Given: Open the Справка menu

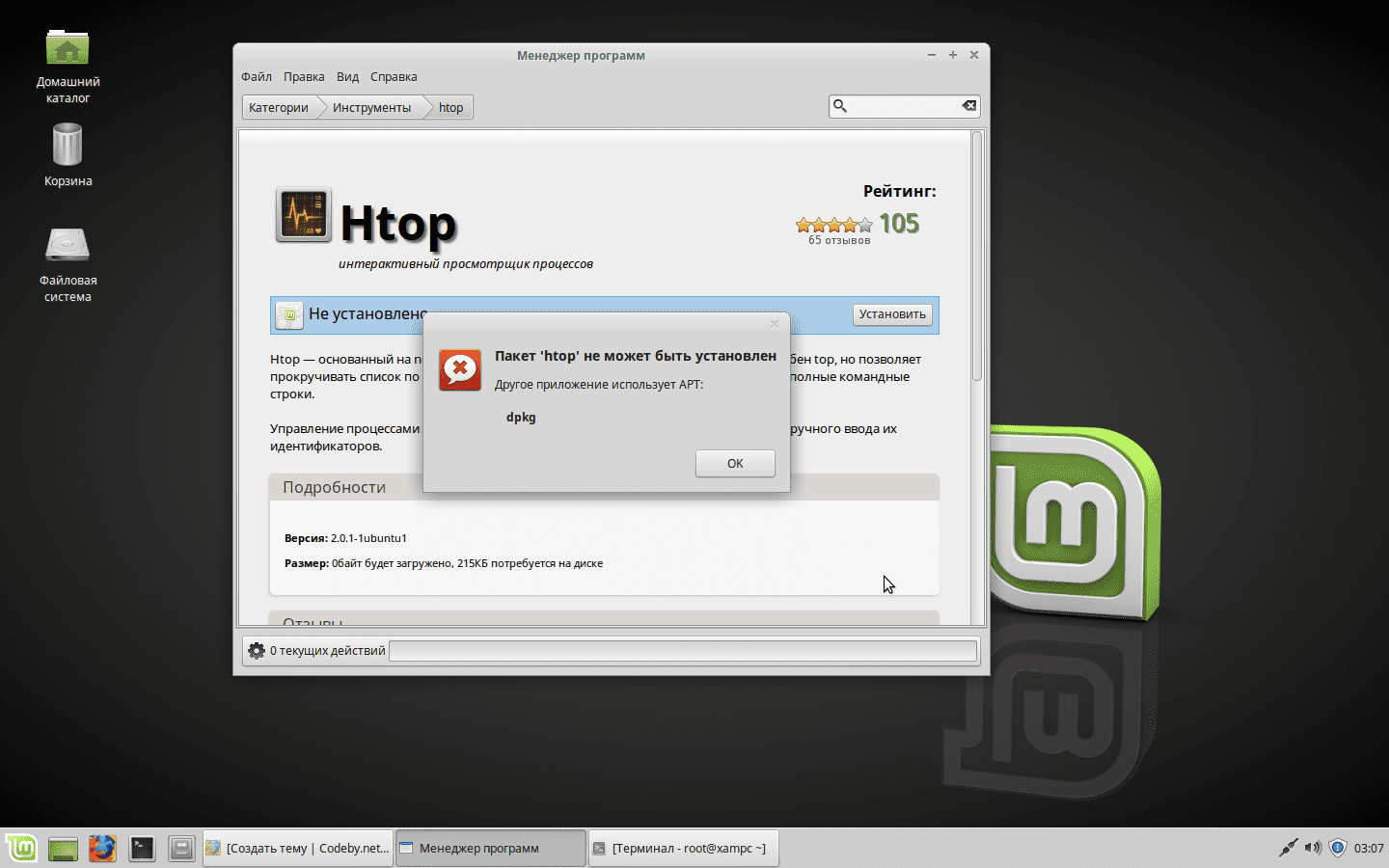Looking at the screenshot, I should [394, 77].
